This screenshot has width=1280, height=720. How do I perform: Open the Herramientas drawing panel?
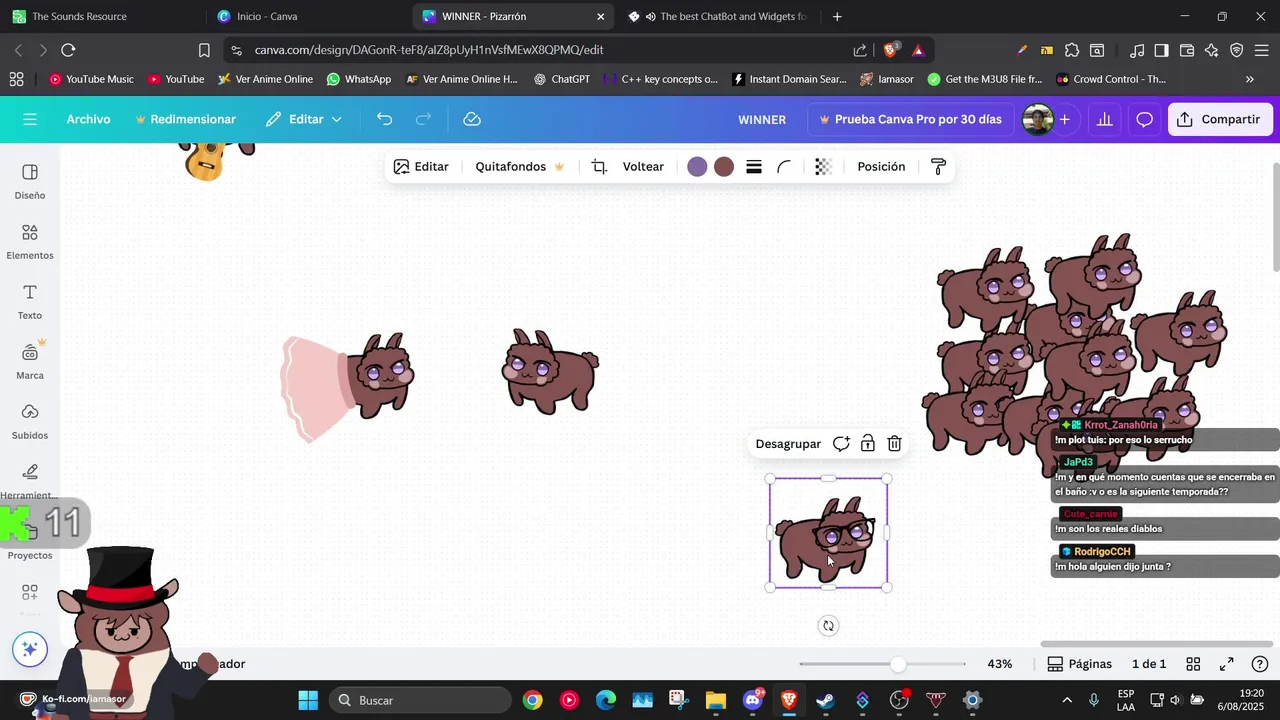(x=30, y=481)
